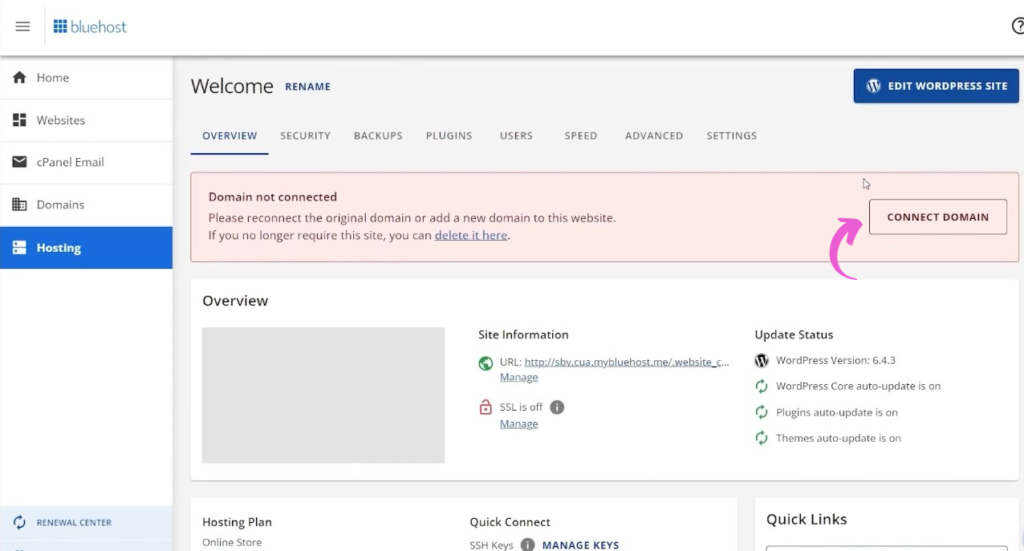Open the hamburger menu icon

(23, 27)
